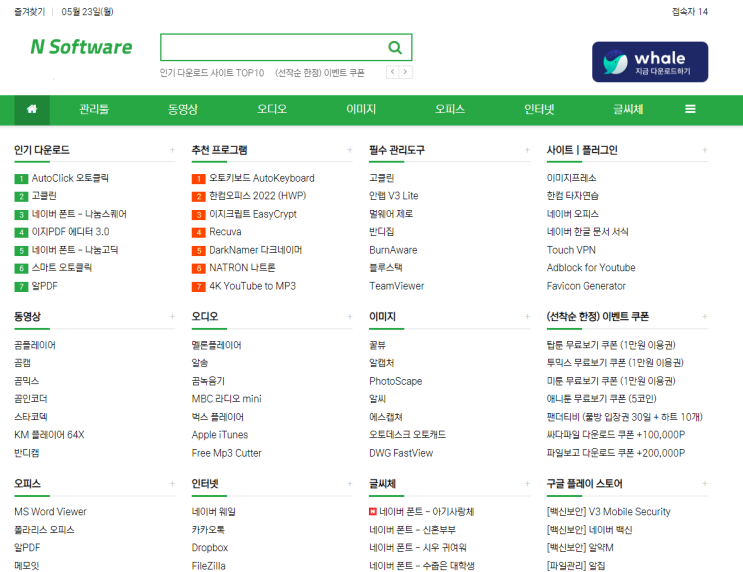Open Favicon Generator link

(586, 286)
